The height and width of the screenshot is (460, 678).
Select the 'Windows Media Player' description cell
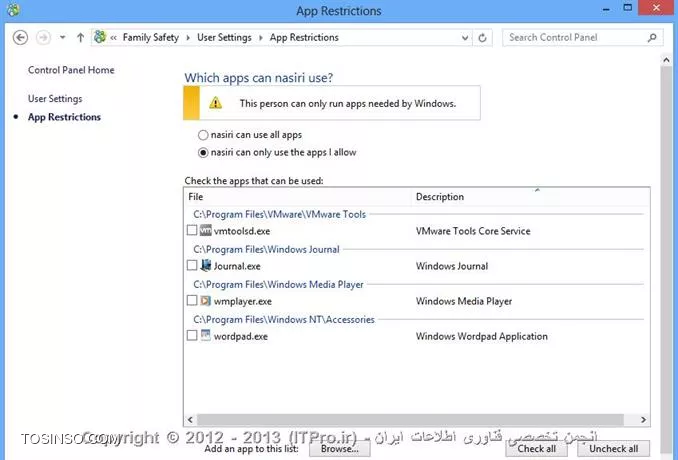[x=464, y=301]
